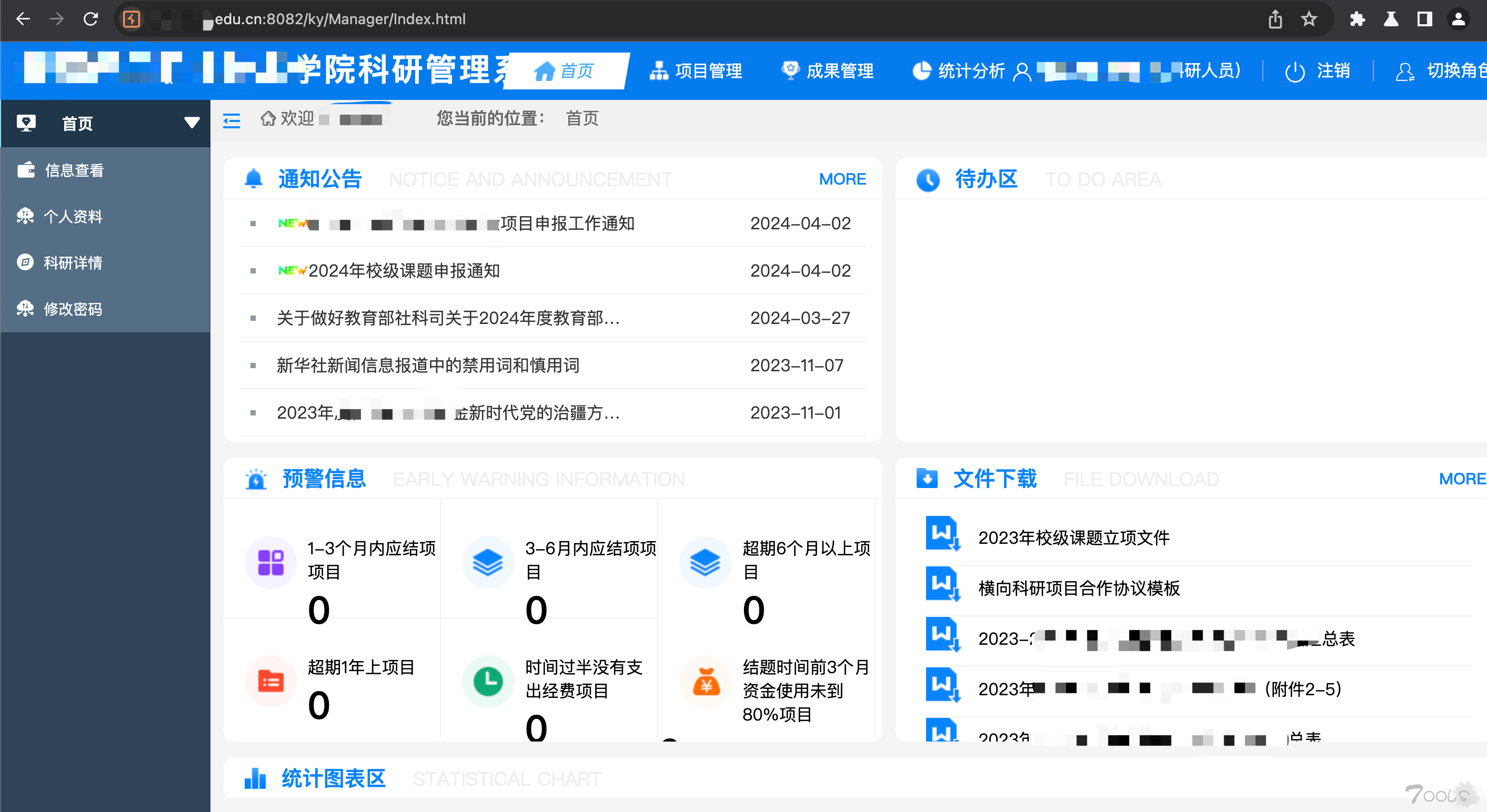
Task: Click the layers icon for 3-6月内应结项项目
Action: (488, 563)
